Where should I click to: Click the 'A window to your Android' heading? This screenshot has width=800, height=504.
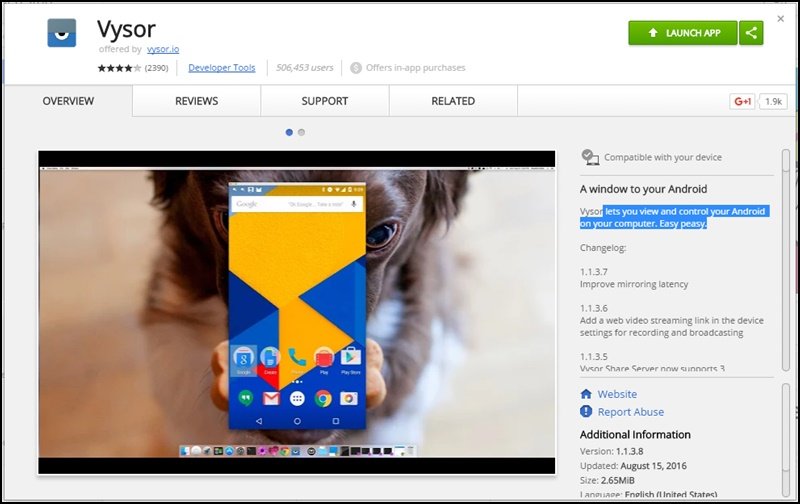click(x=643, y=189)
